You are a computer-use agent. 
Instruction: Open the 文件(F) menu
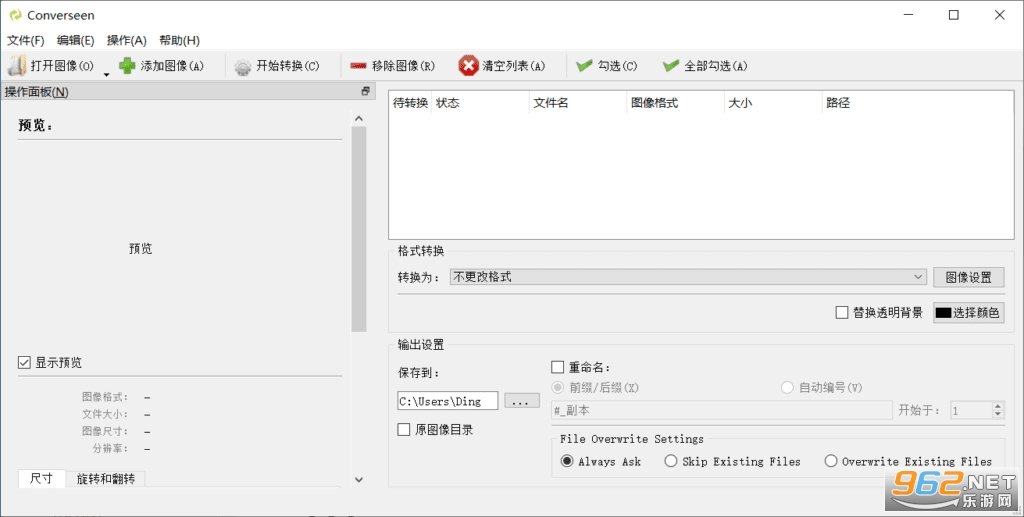(25, 40)
